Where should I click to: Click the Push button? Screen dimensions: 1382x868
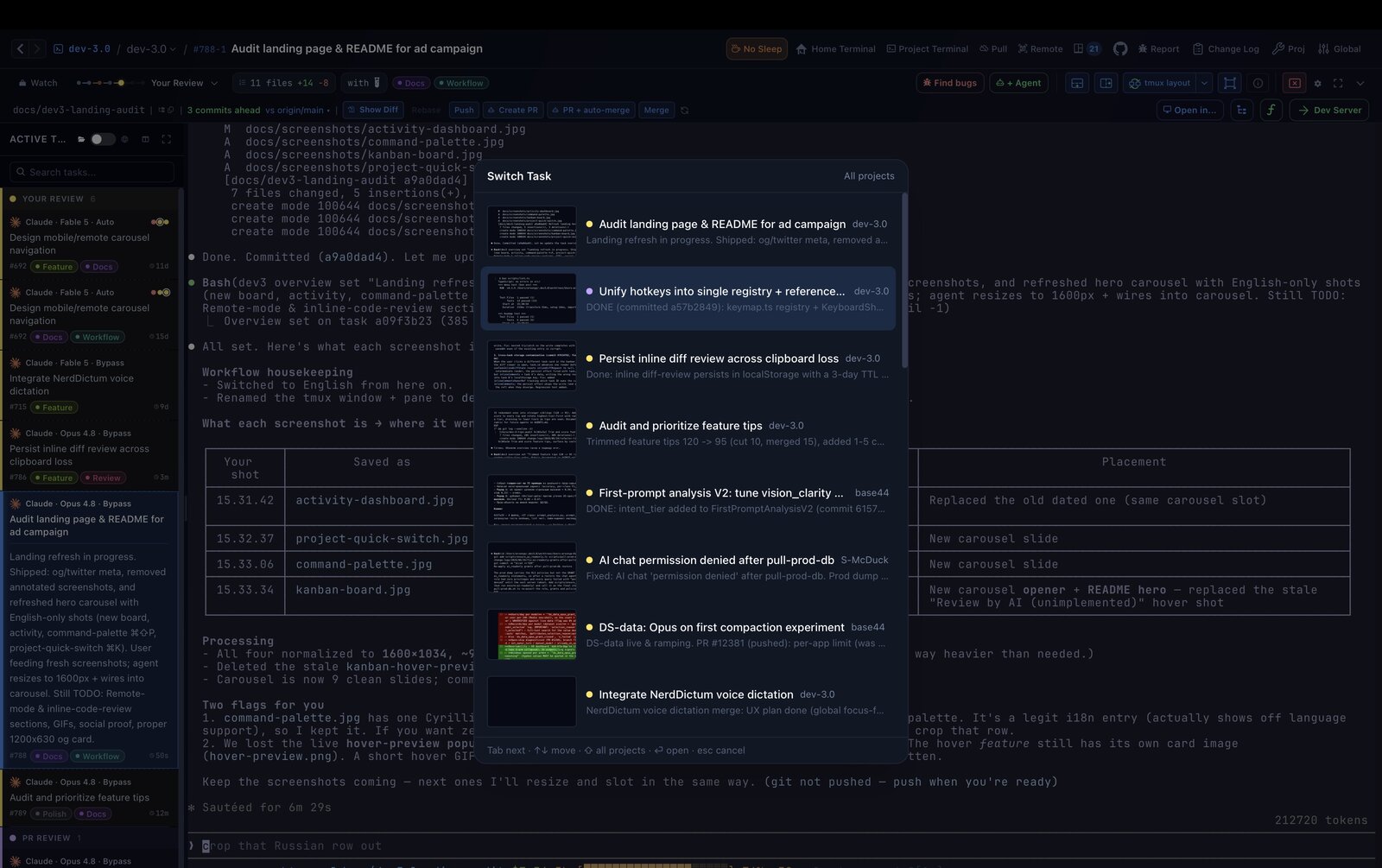click(464, 110)
